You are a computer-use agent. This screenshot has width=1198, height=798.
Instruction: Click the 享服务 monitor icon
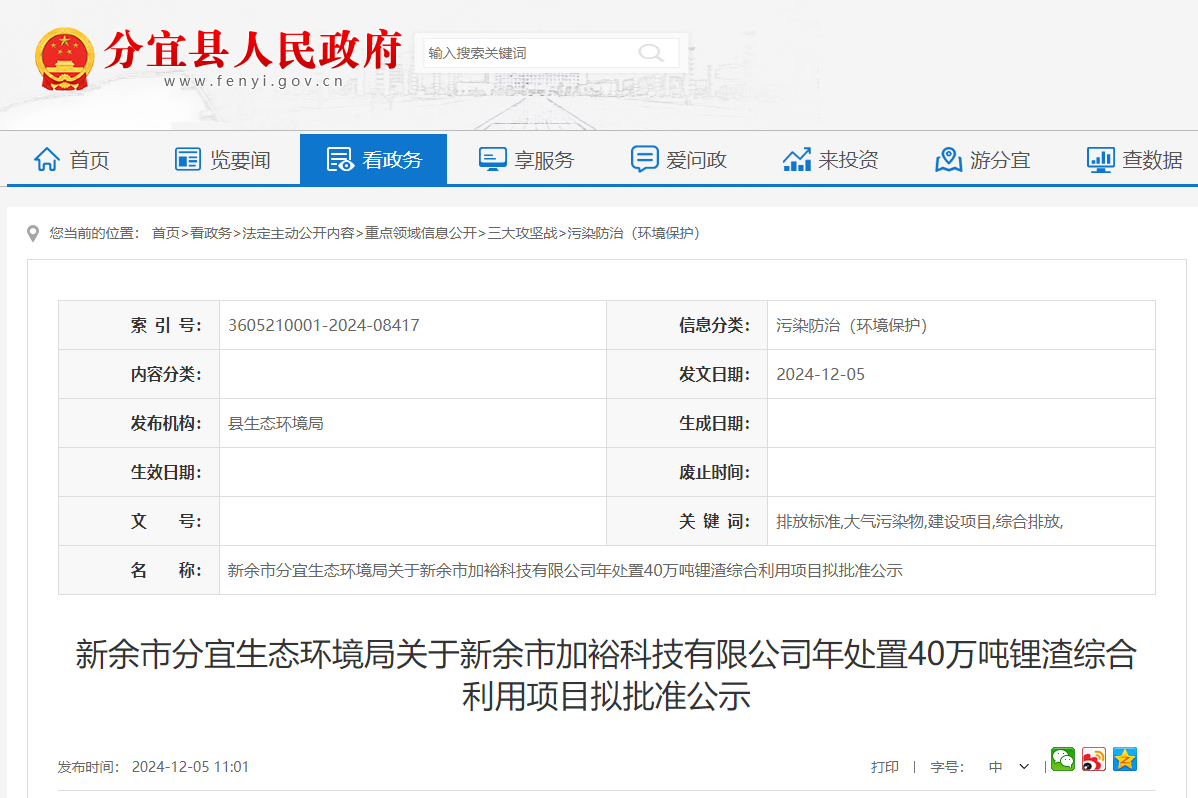click(491, 158)
